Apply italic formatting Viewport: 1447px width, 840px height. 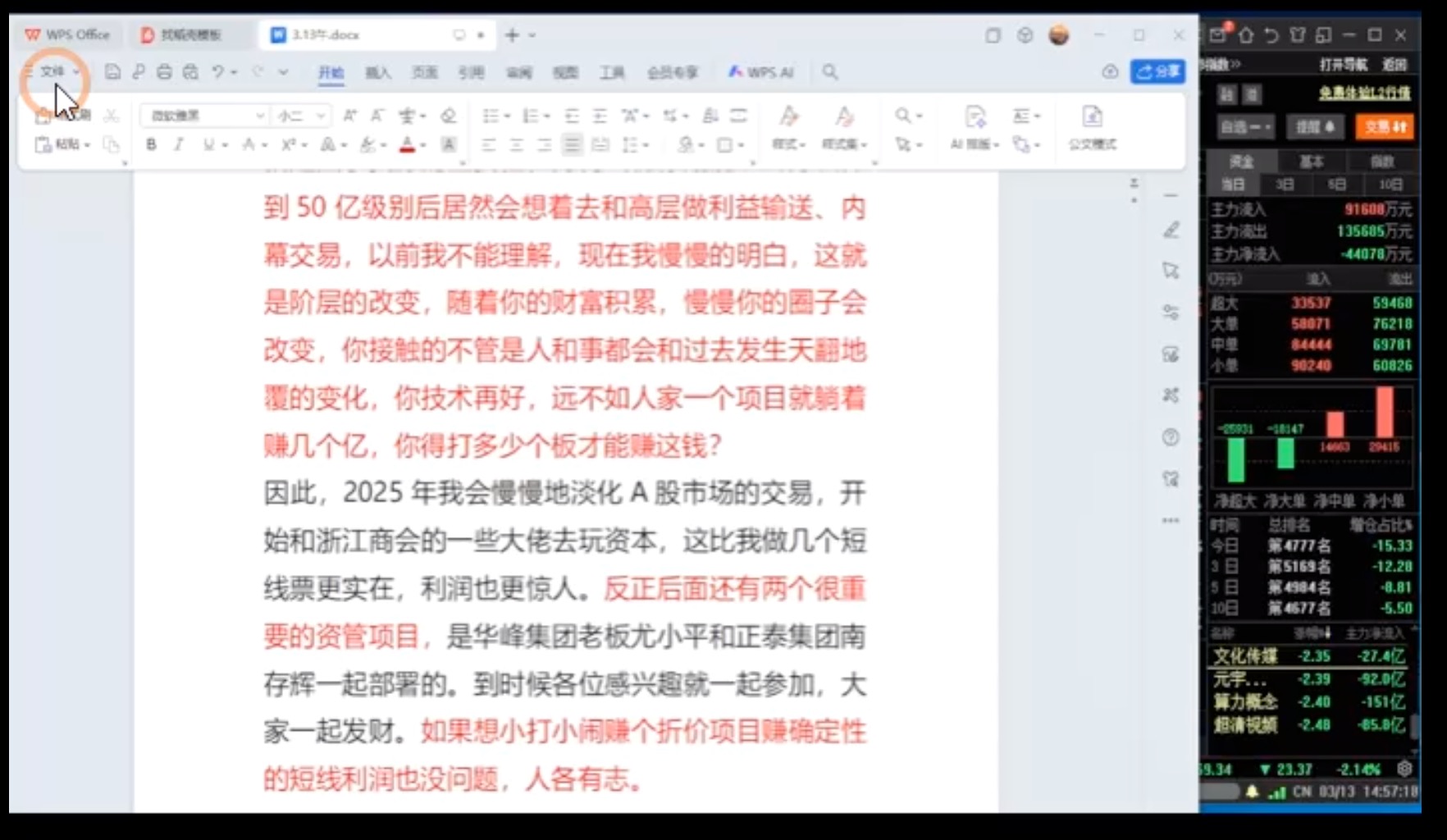click(x=178, y=145)
